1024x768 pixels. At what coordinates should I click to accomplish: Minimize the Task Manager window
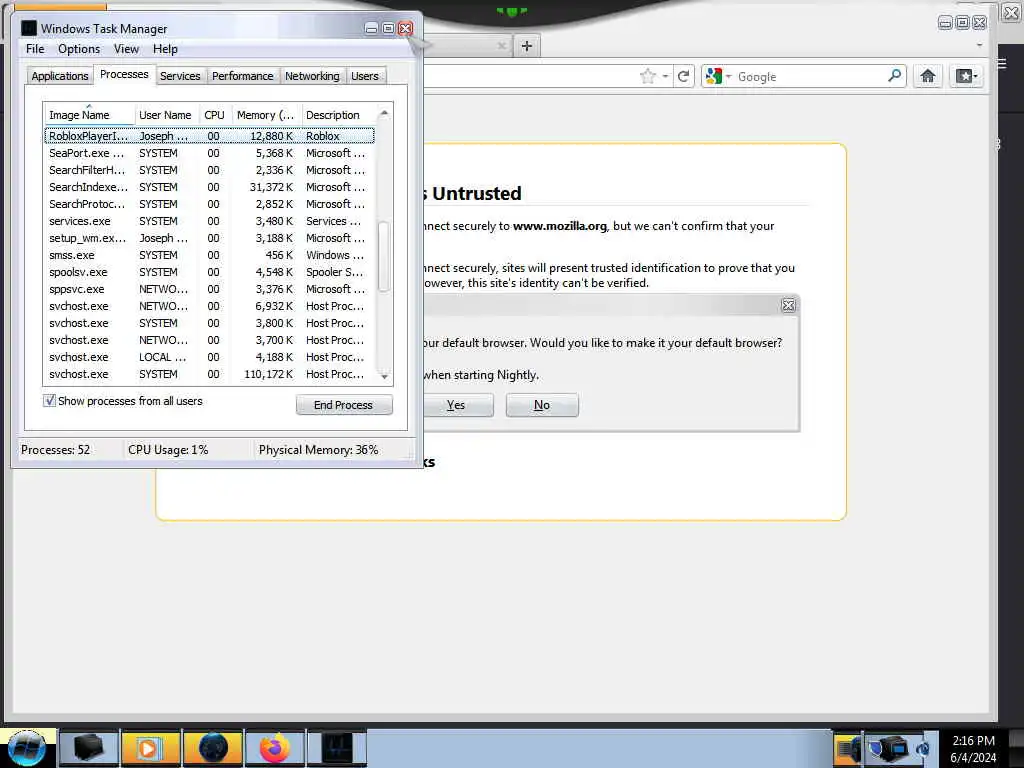point(371,28)
